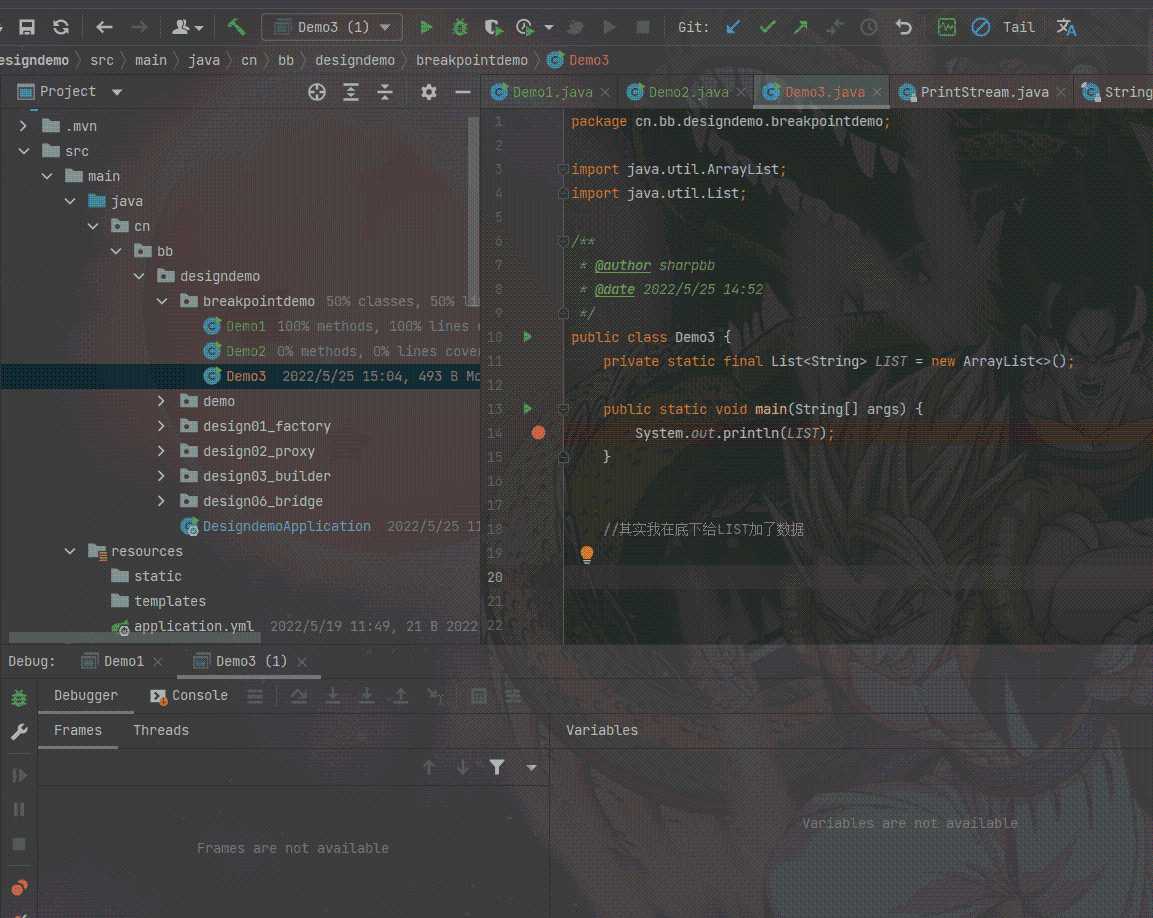Click the Project panel vertical scrollbar

click(x=473, y=210)
